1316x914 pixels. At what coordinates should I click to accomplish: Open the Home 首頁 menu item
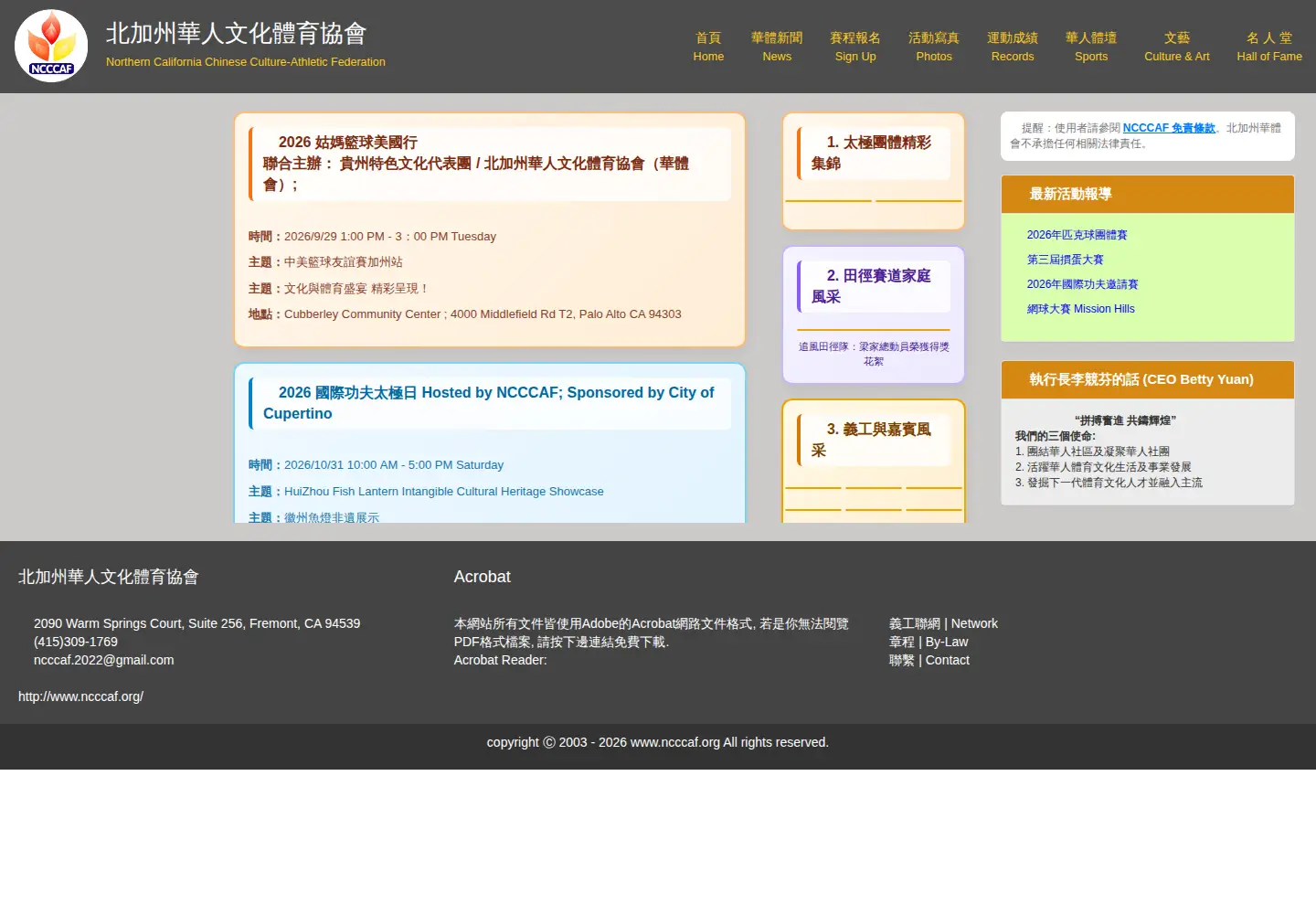pos(708,47)
